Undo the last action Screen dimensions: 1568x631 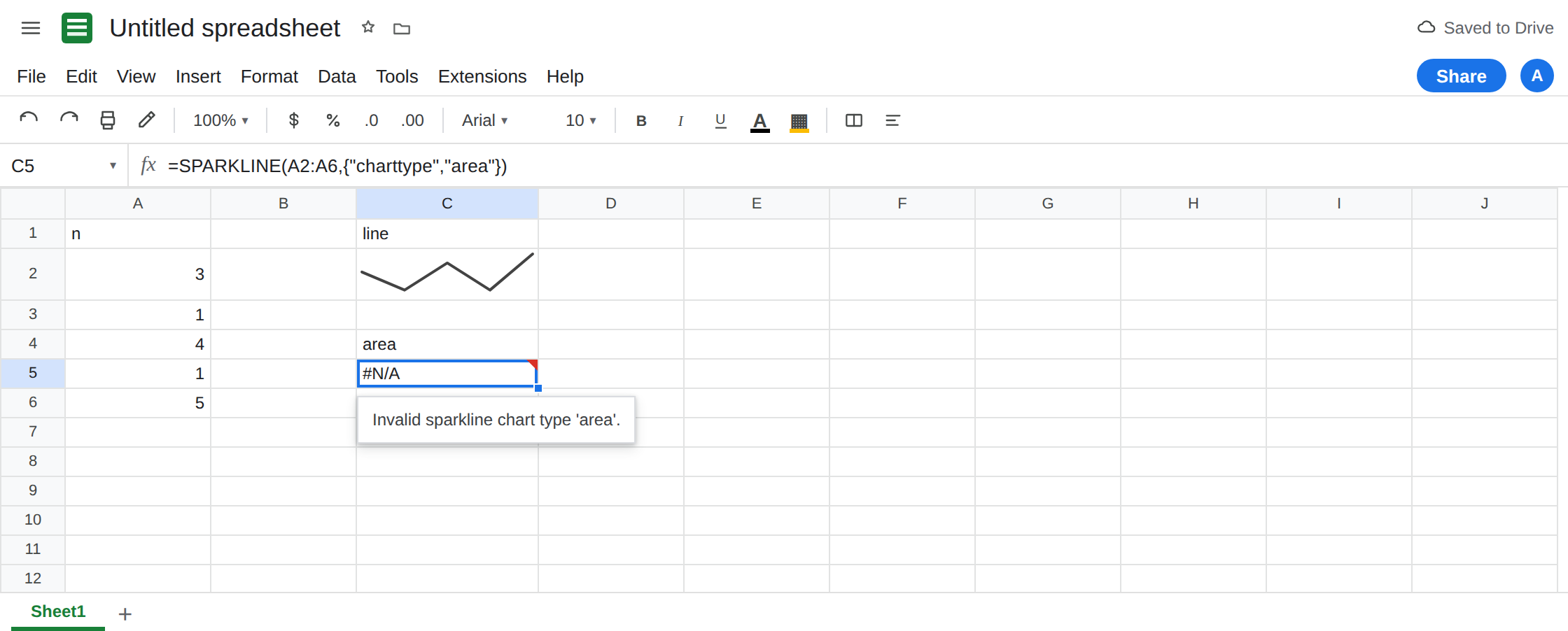point(29,120)
